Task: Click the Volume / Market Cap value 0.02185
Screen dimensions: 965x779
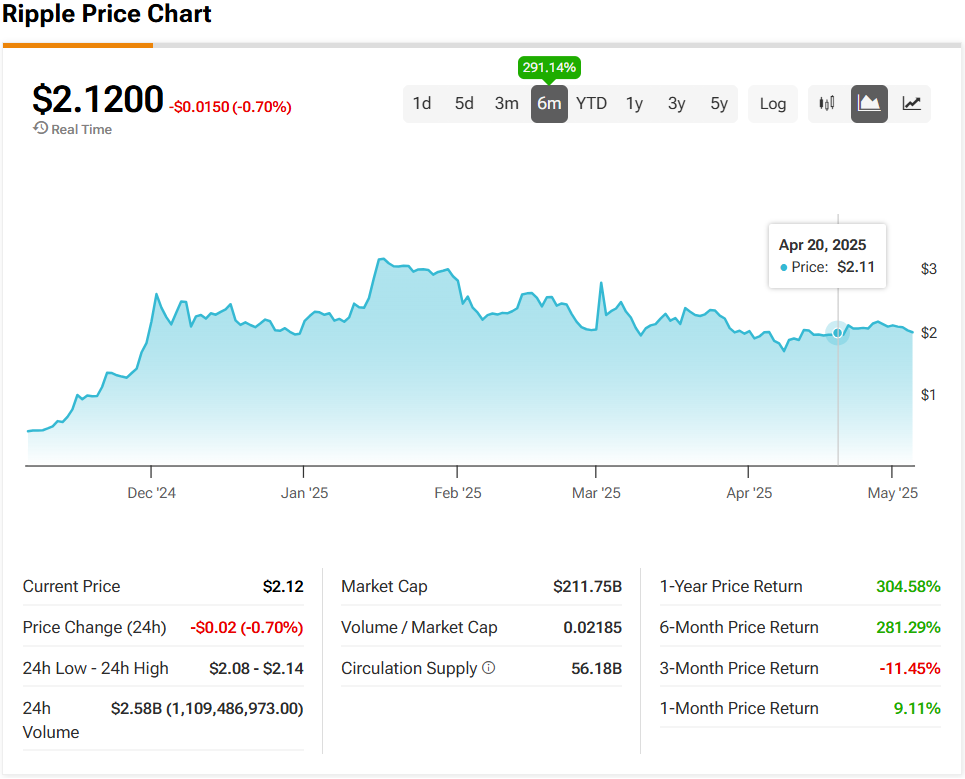Action: click(x=593, y=628)
